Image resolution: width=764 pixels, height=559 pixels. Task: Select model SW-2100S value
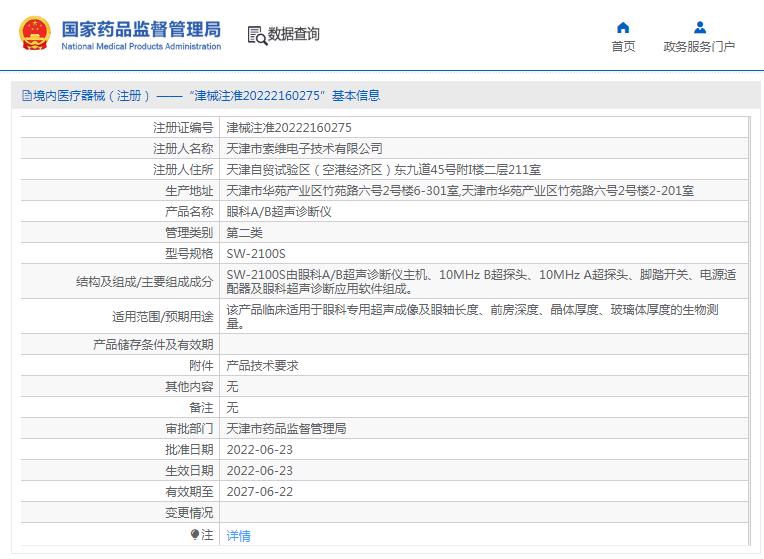click(256, 253)
